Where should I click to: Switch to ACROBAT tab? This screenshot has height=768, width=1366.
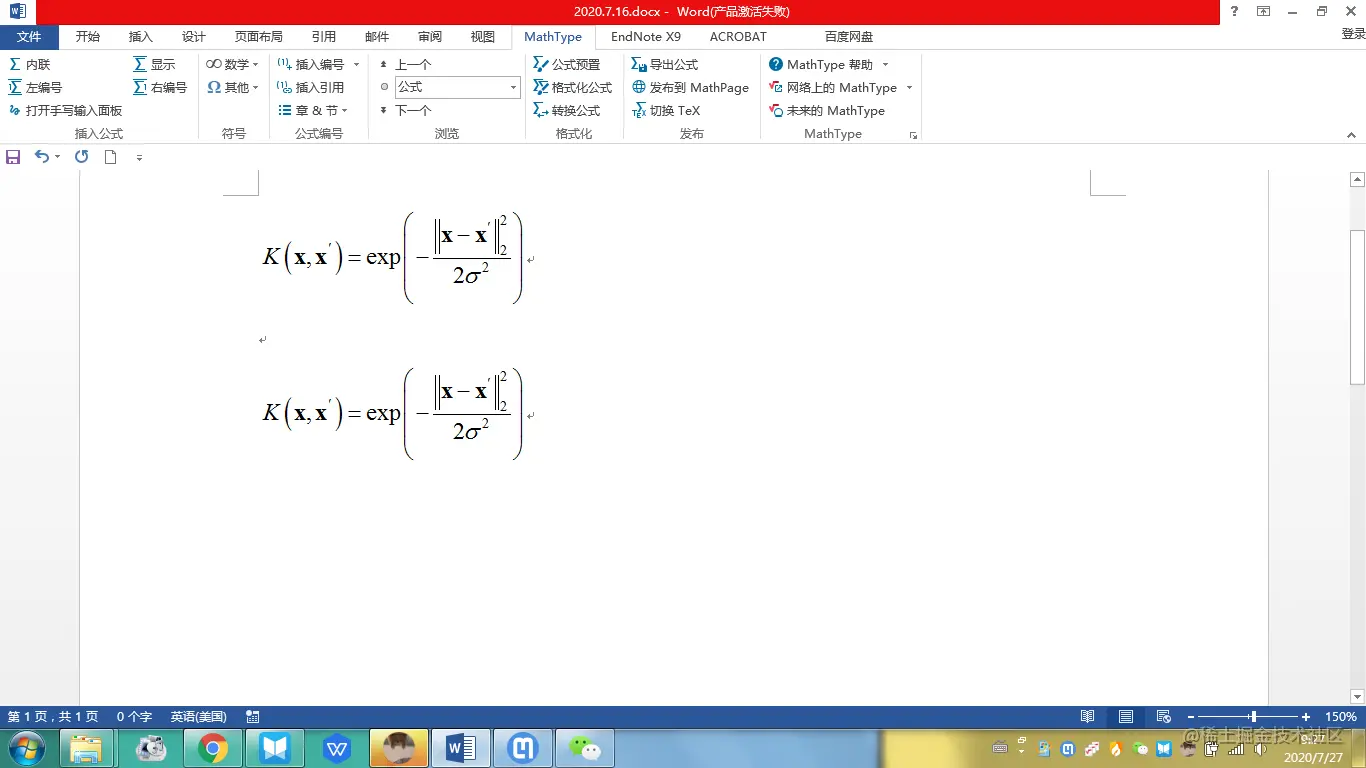(738, 37)
